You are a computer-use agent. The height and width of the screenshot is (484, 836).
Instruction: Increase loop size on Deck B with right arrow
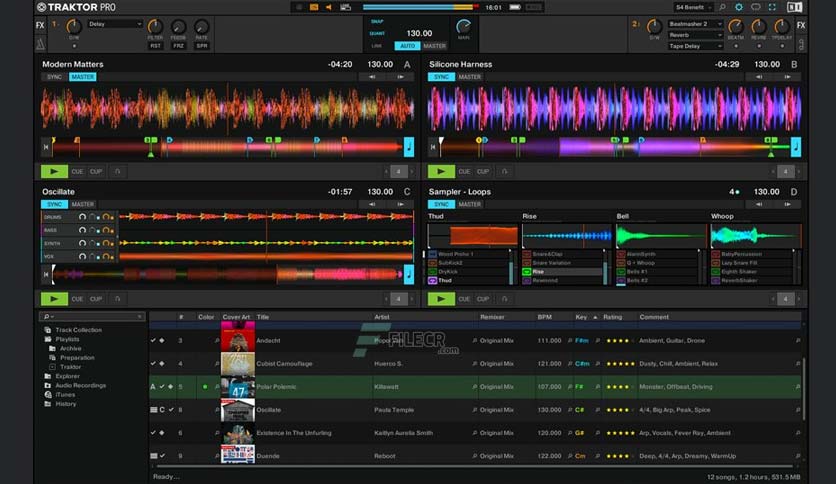click(x=798, y=171)
